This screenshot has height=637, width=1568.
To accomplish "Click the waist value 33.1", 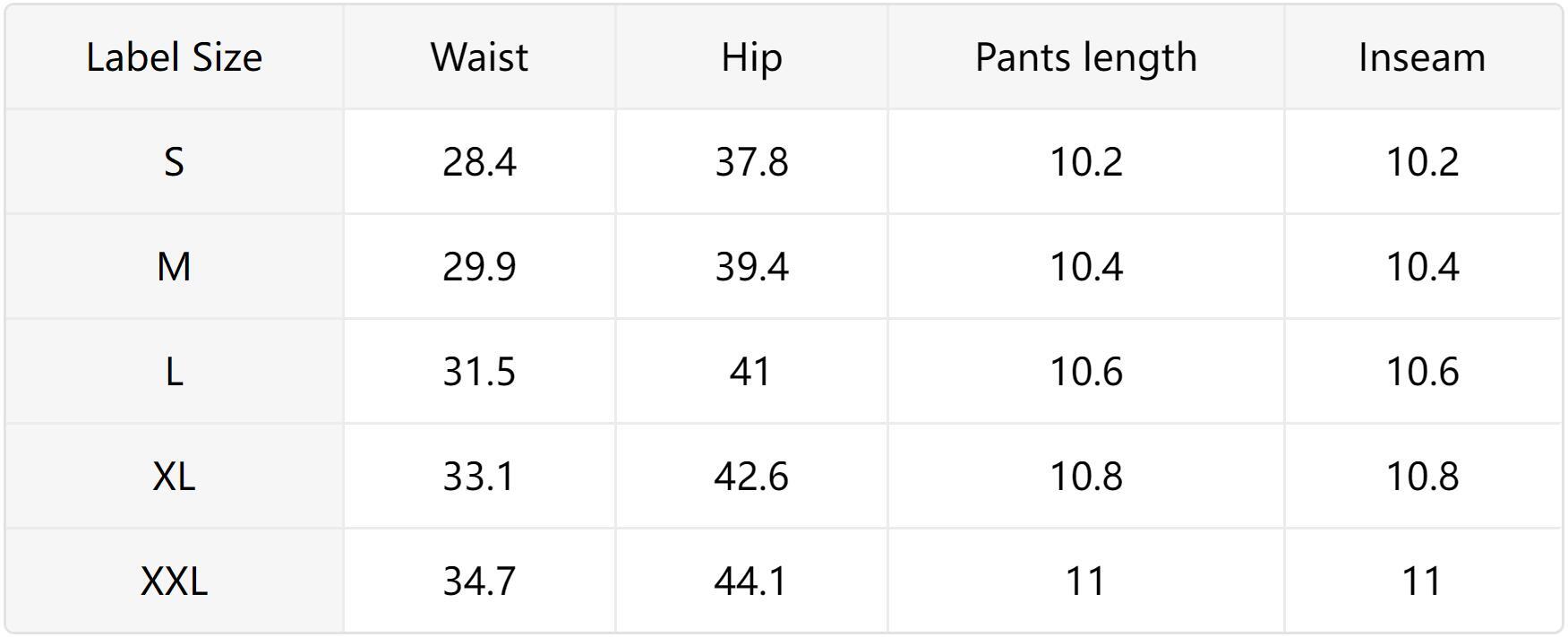I will point(479,476).
